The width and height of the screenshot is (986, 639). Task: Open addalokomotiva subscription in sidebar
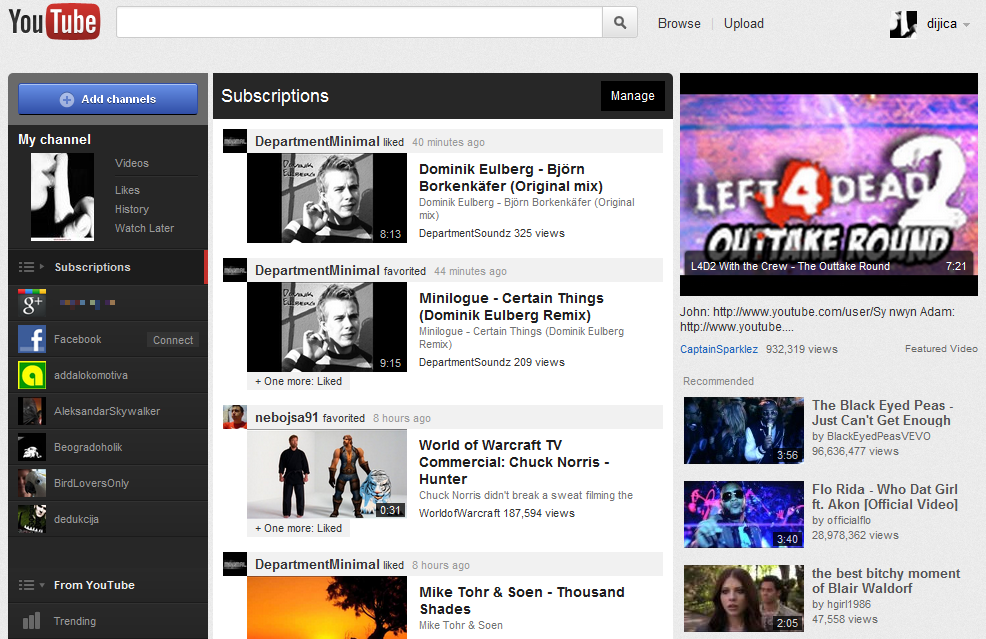pyautogui.click(x=91, y=375)
